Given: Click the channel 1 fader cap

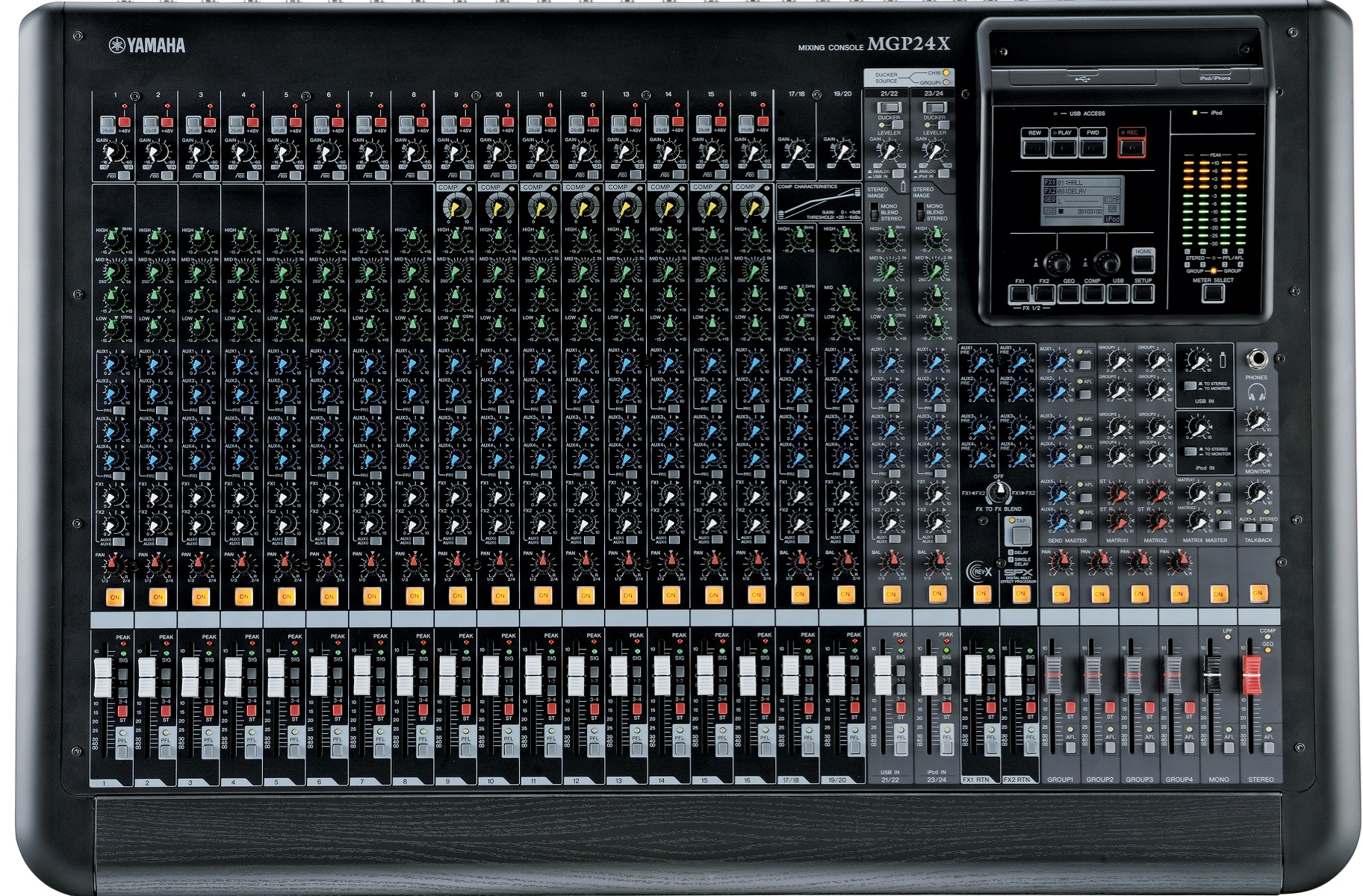Looking at the screenshot, I should (103, 677).
